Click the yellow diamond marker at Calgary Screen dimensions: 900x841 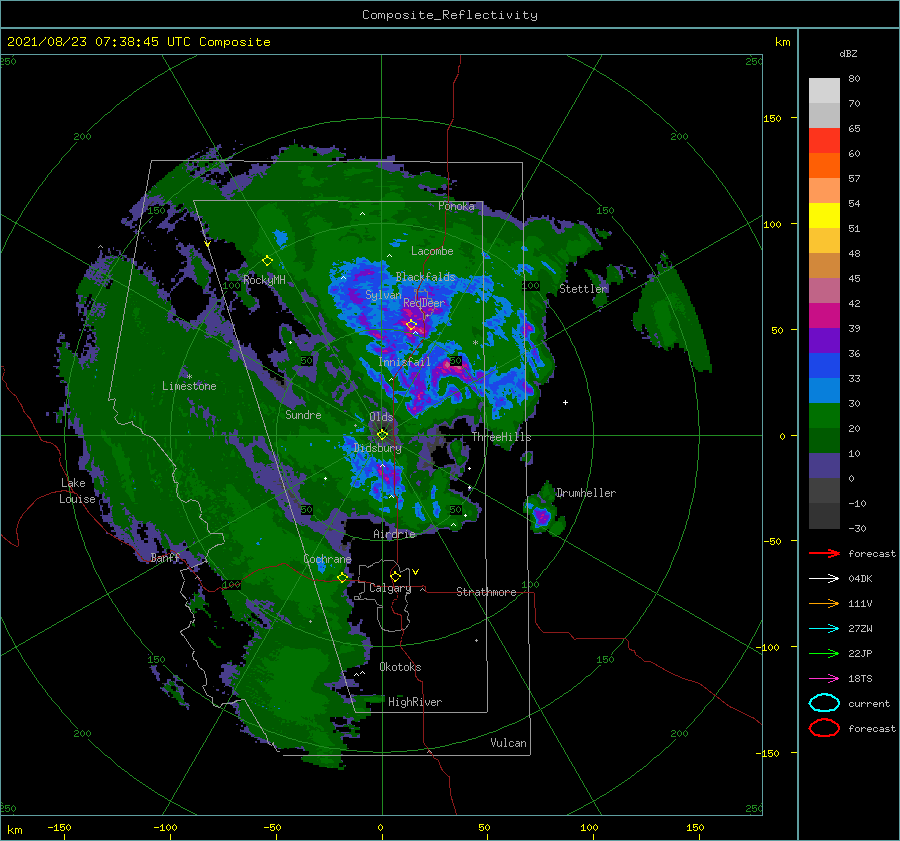click(x=395, y=576)
